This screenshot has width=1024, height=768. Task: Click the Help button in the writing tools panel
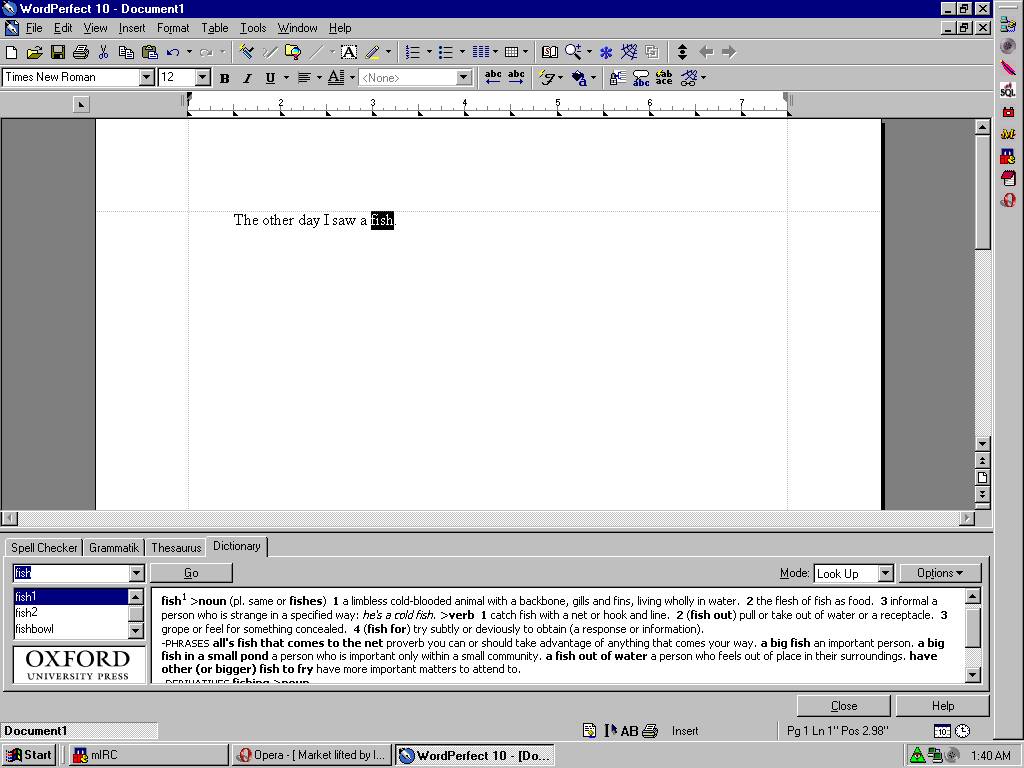tap(943, 706)
